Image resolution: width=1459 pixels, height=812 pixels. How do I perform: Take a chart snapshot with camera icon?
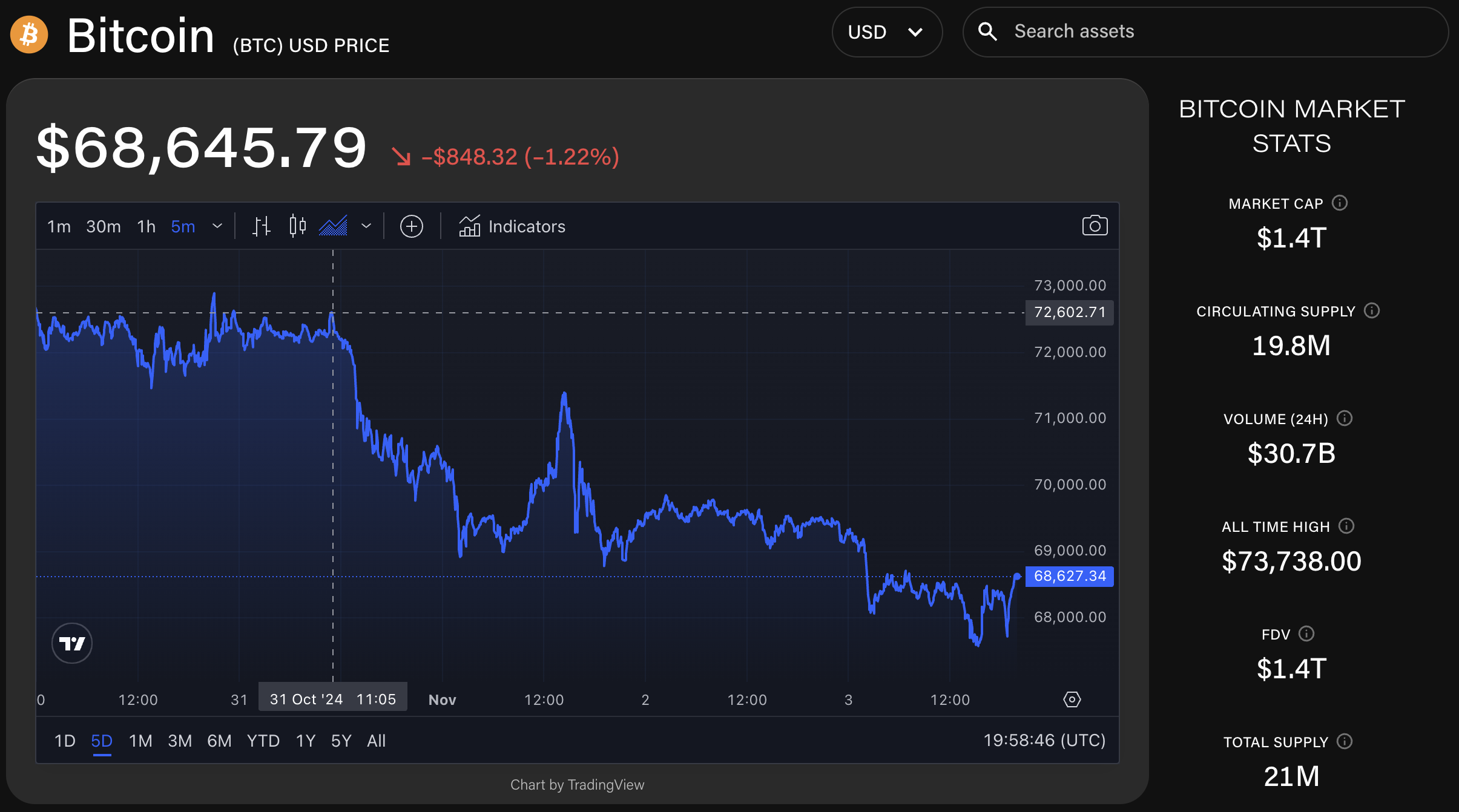coord(1095,226)
